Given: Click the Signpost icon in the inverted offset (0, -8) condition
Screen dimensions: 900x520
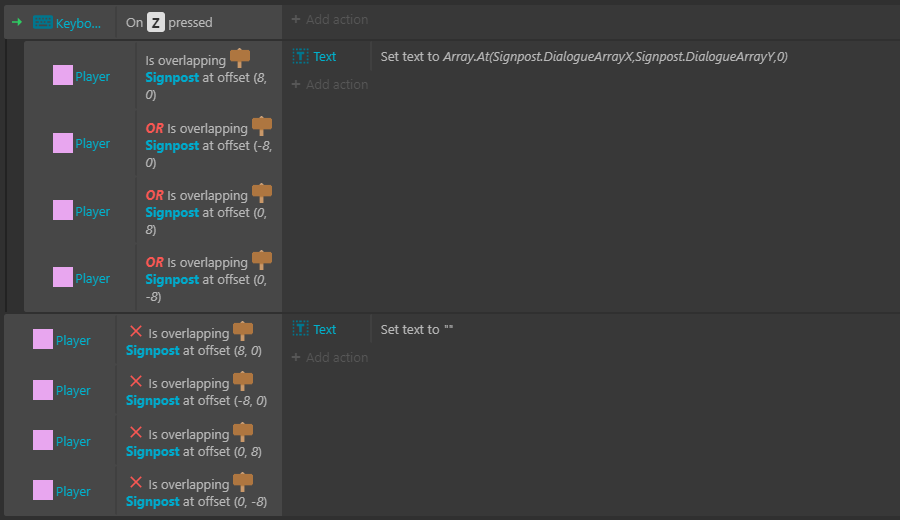Looking at the screenshot, I should (x=243, y=483).
